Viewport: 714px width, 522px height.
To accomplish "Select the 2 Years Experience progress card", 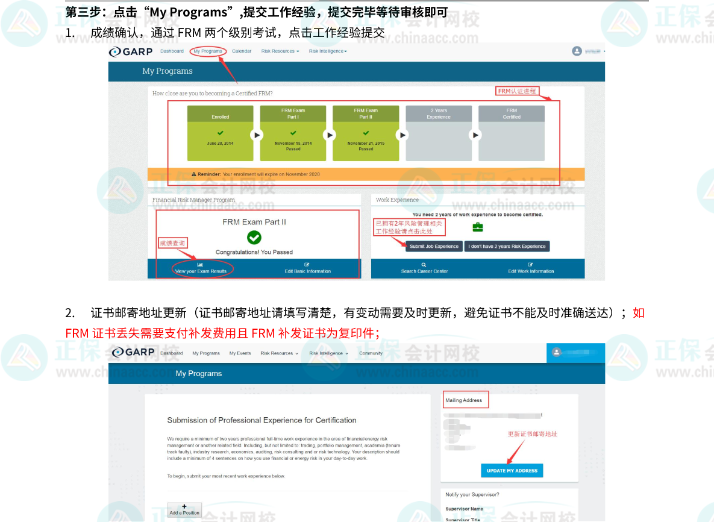I will (439, 133).
